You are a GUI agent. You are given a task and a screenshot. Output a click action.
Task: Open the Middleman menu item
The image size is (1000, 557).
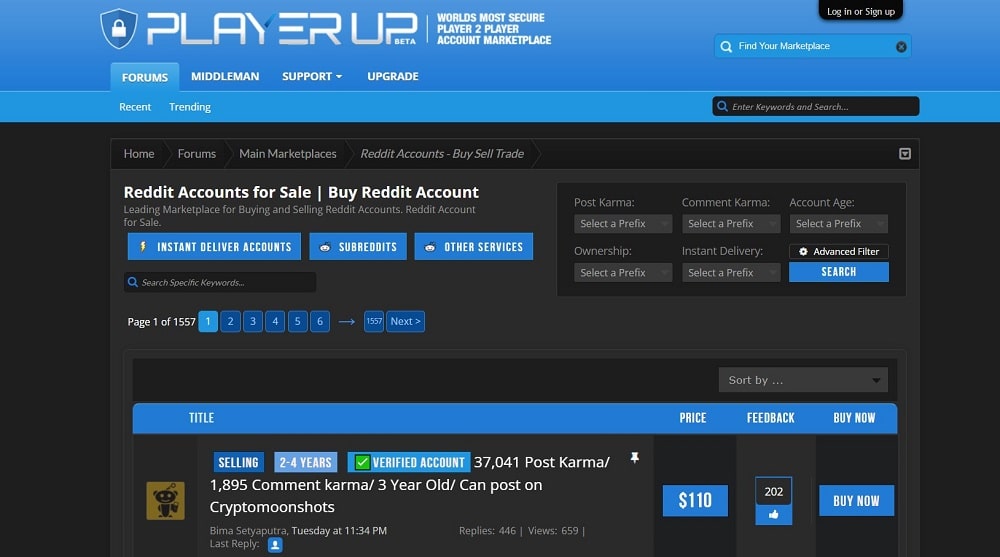tap(225, 76)
